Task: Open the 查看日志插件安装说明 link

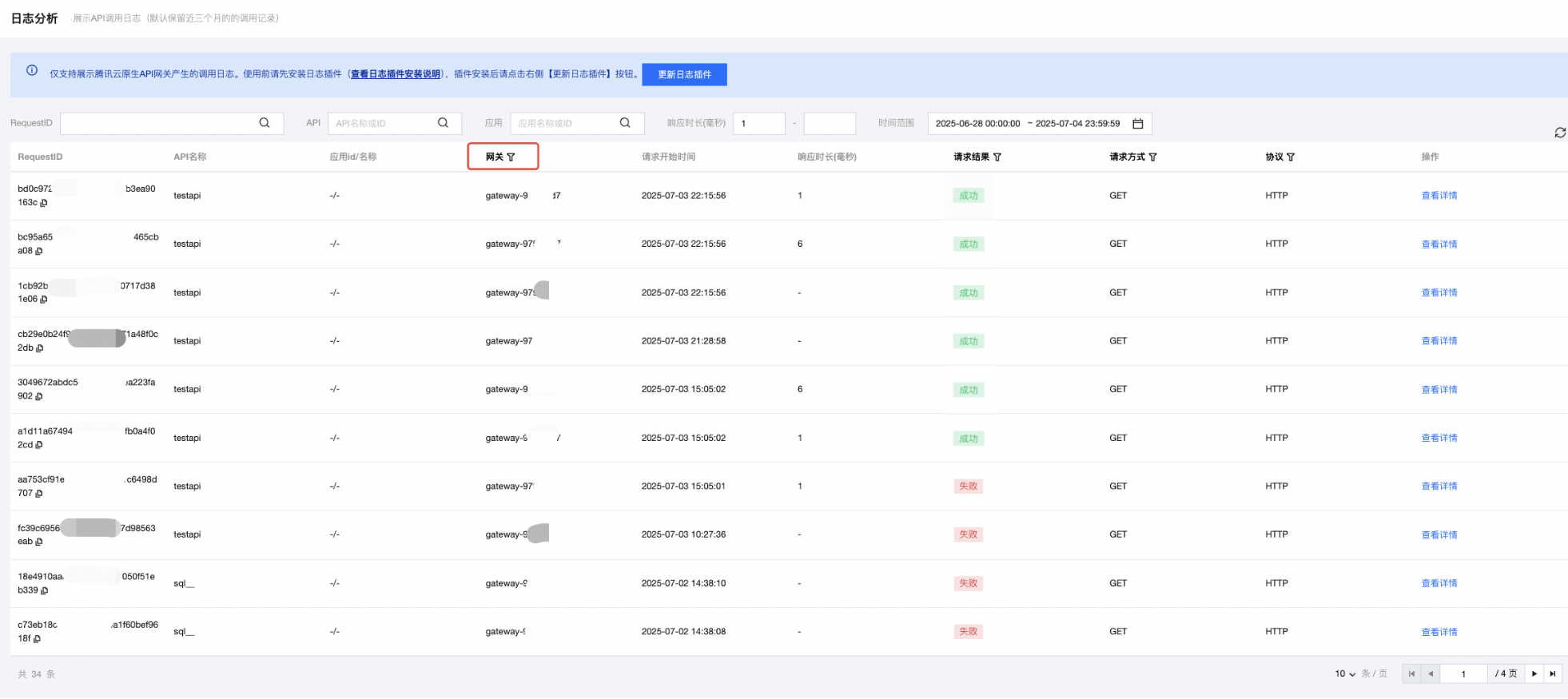Action: coord(396,74)
